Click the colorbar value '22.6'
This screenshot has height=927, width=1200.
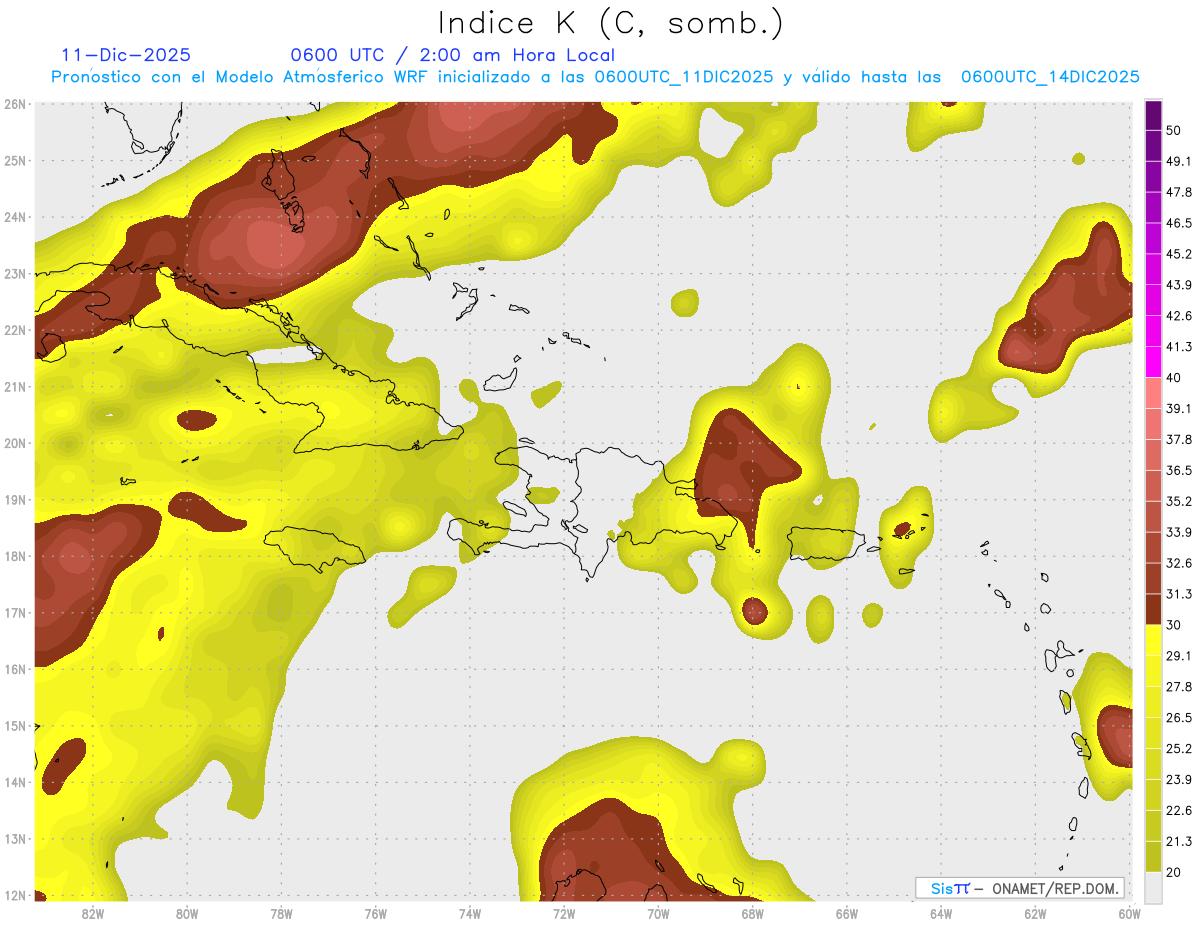tap(1178, 810)
